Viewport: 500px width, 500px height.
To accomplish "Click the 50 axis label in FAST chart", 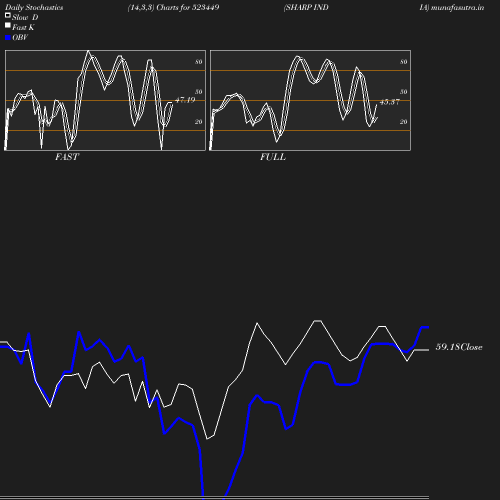I will [x=199, y=92].
